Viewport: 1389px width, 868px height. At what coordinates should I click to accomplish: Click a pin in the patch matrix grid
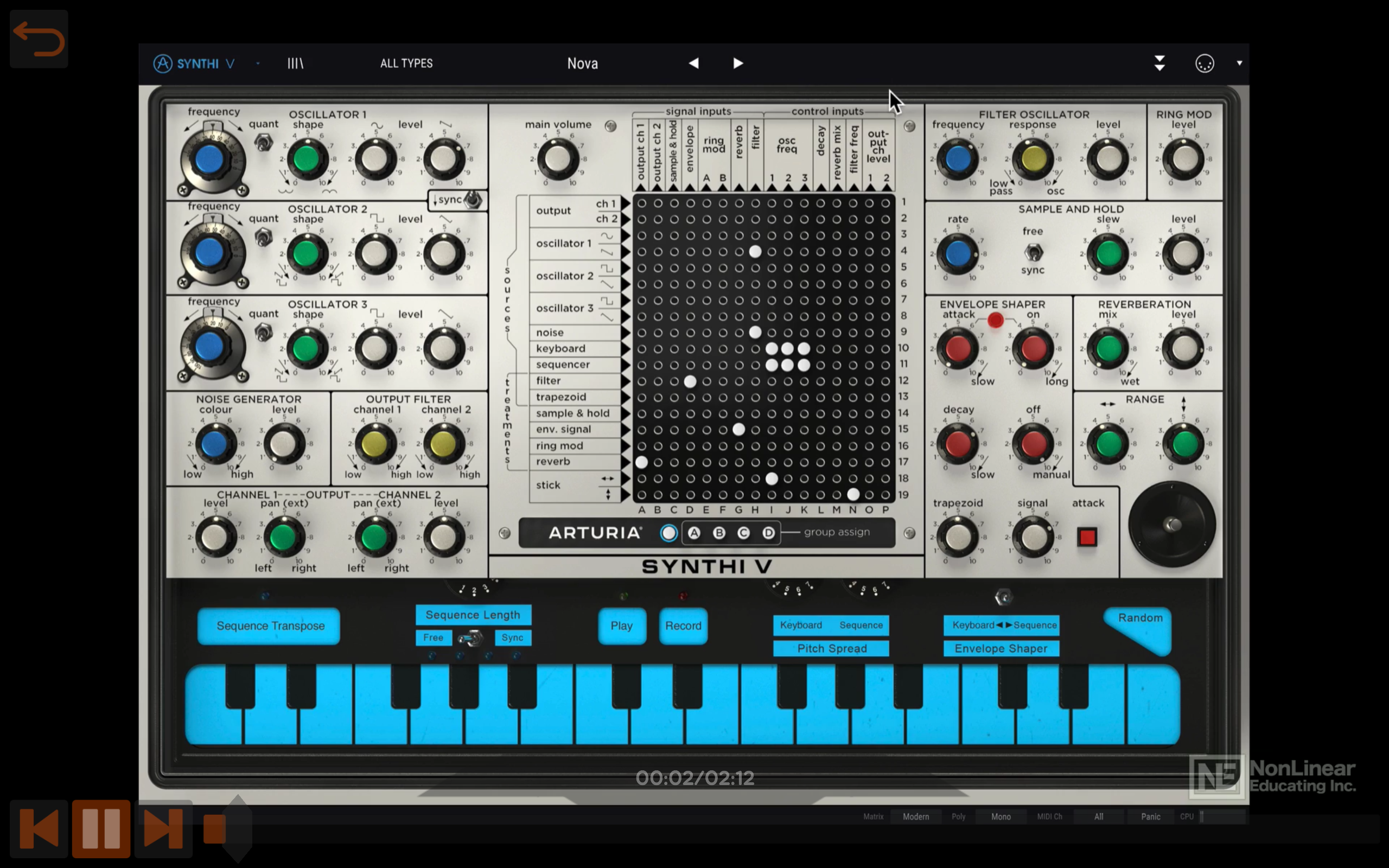coord(755,251)
